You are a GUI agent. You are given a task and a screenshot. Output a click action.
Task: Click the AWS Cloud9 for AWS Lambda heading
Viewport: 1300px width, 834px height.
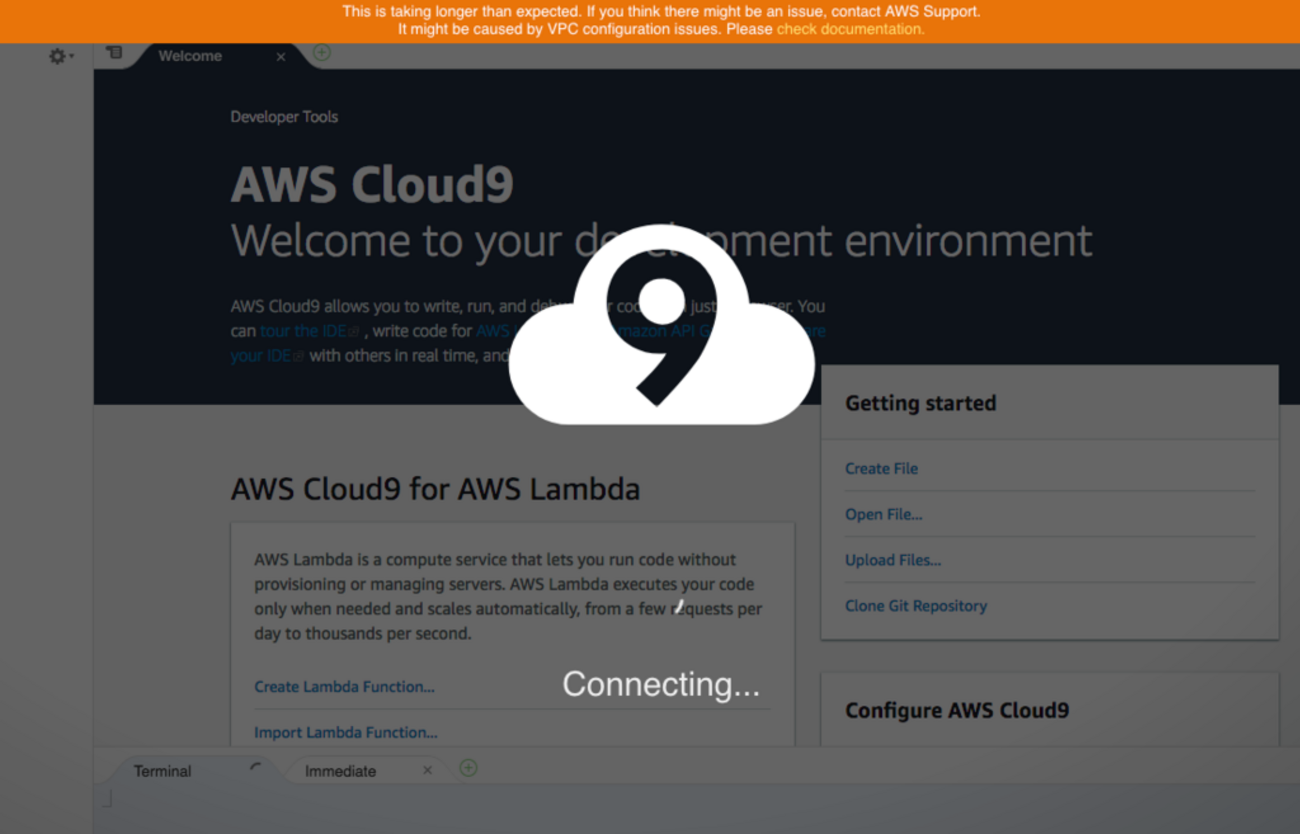[435, 489]
